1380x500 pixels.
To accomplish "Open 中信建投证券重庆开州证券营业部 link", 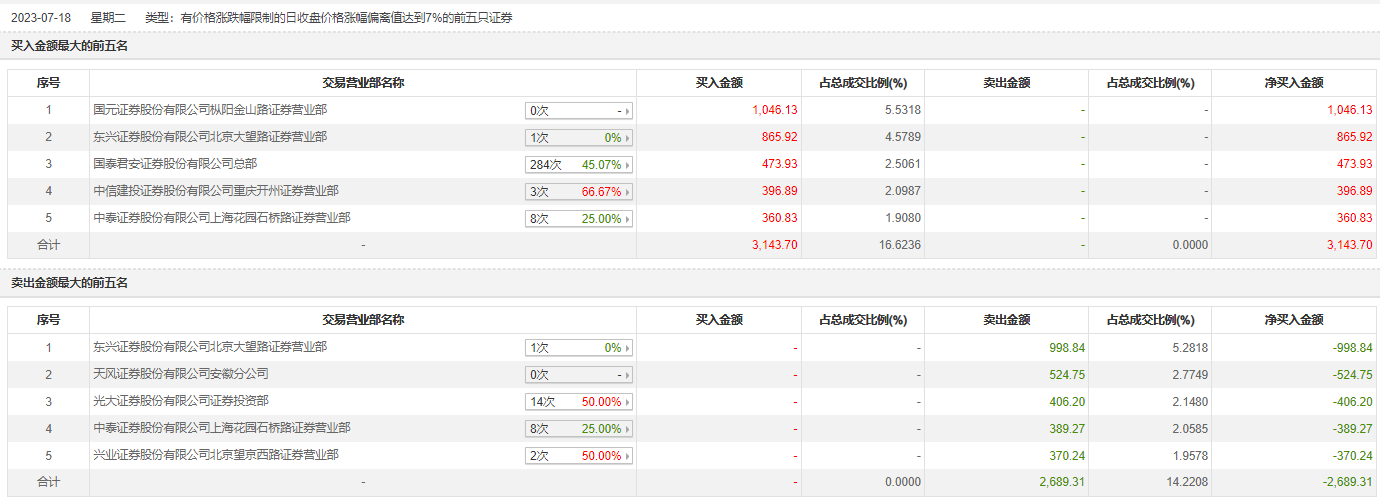I will tap(216, 191).
